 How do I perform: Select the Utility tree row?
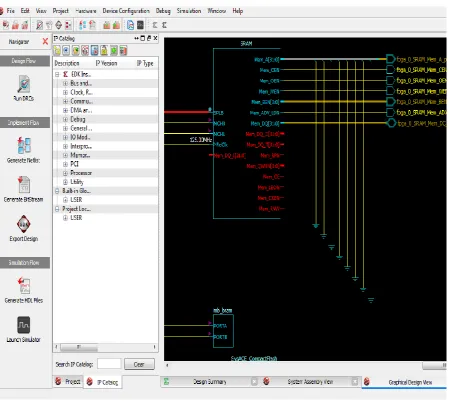pyautogui.click(x=105, y=182)
